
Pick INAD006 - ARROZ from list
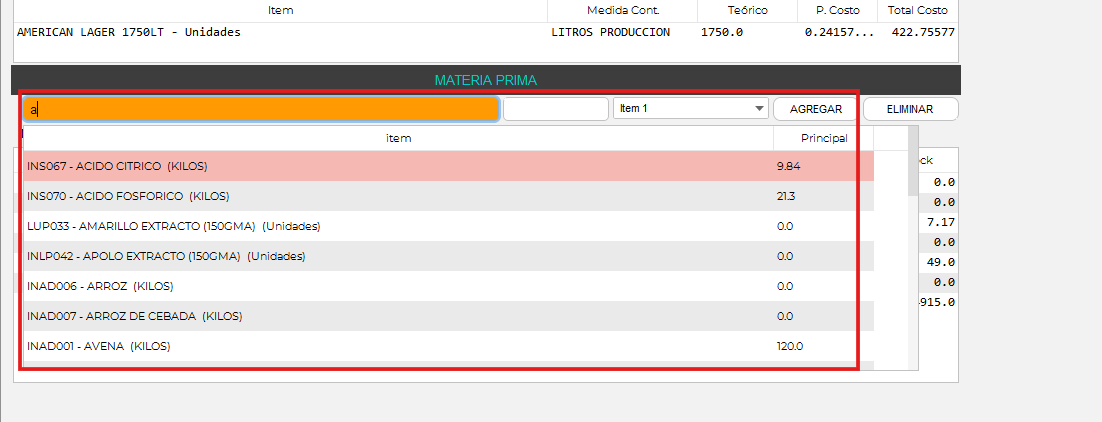click(400, 286)
